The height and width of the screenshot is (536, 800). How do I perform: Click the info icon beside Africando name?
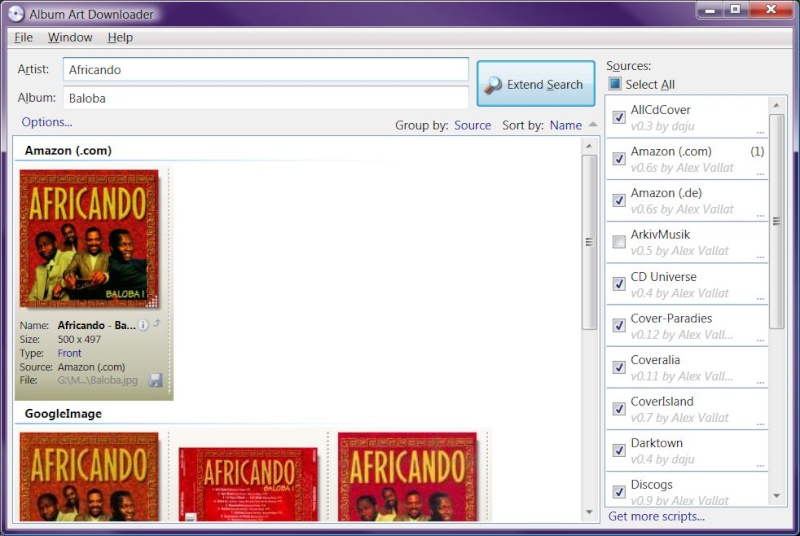click(x=143, y=325)
